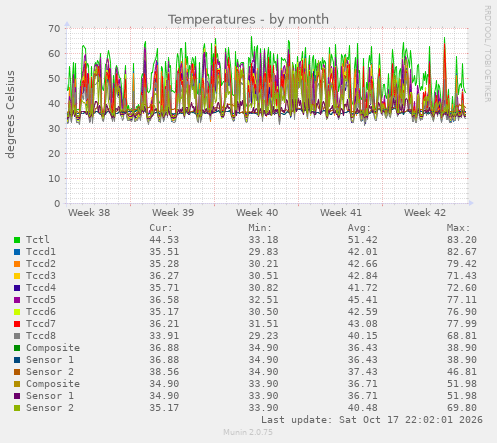This screenshot has width=497, height=443.
Task: Click the 'Week 42' axis label
Action: pyautogui.click(x=425, y=212)
